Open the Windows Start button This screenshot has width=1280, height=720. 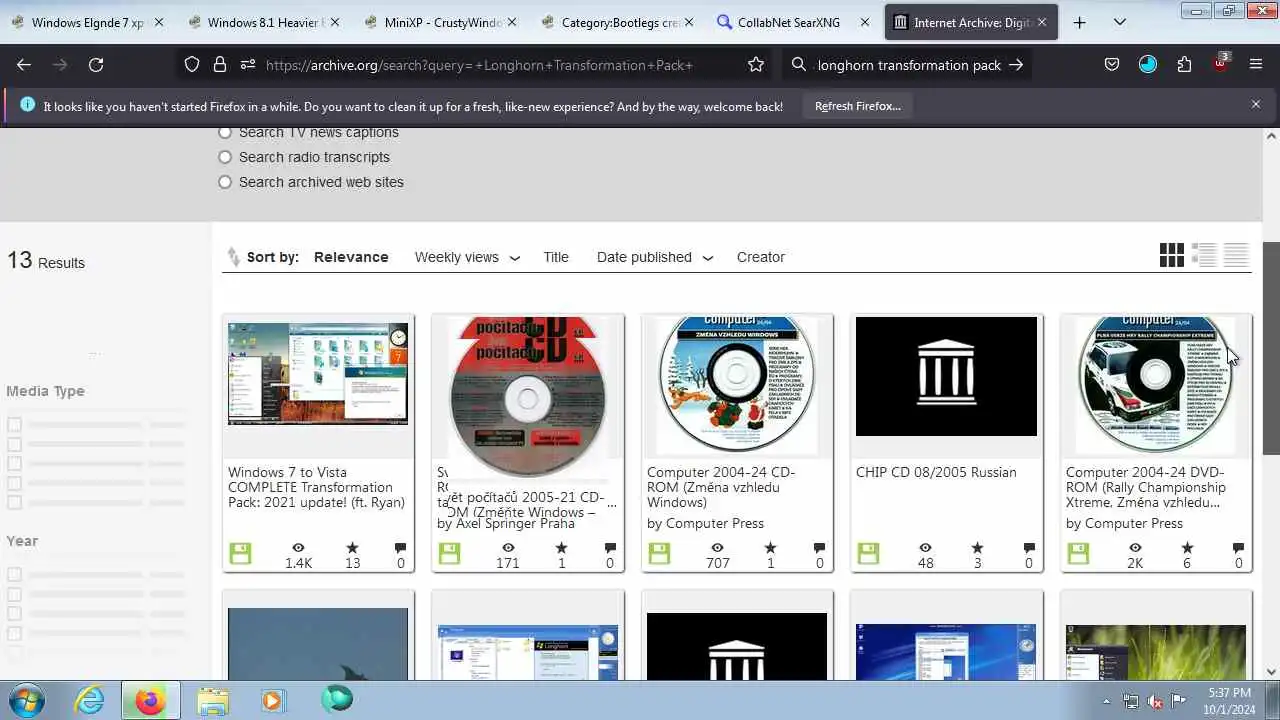[x=26, y=699]
